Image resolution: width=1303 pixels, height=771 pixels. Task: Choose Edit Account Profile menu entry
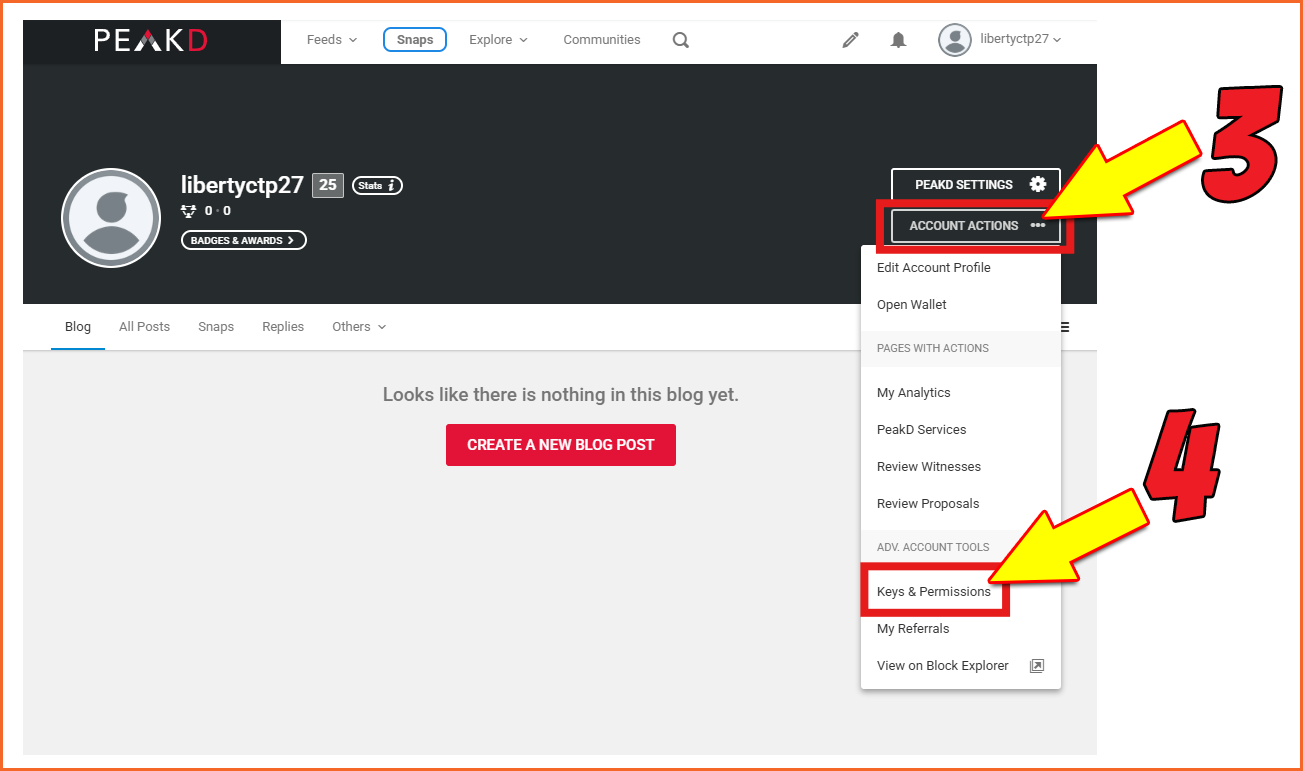coord(961,268)
